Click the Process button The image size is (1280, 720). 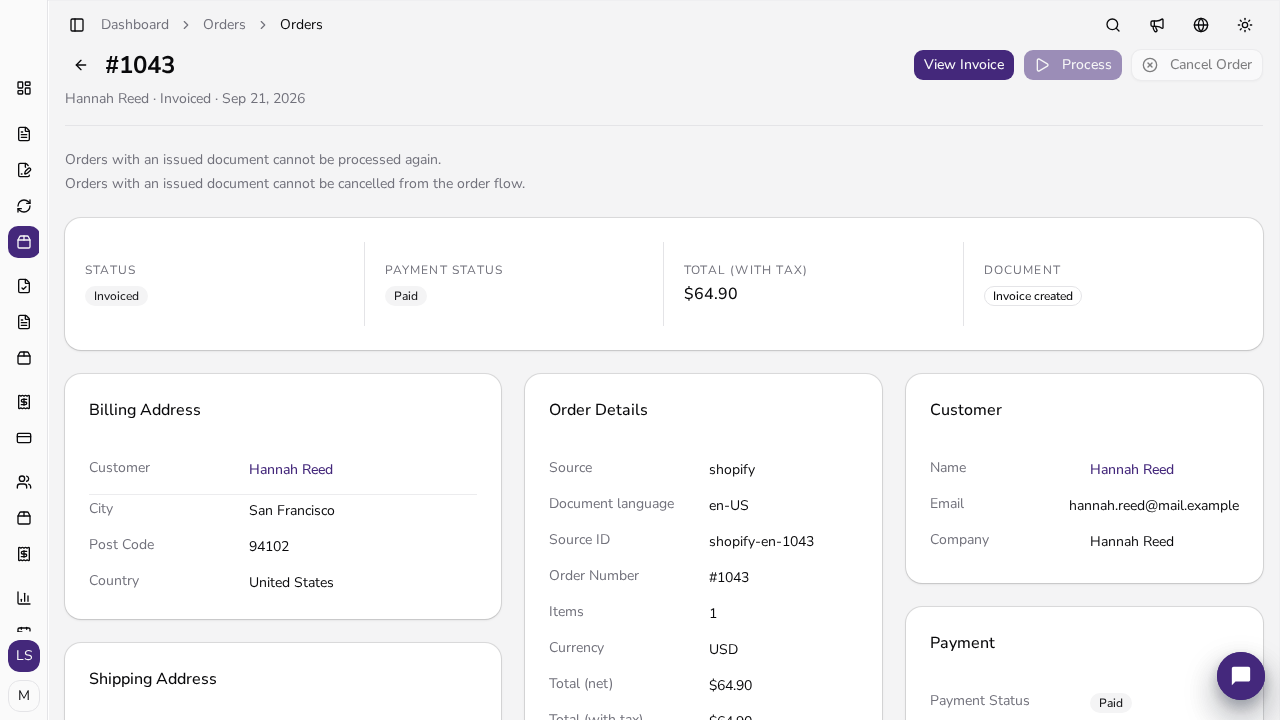[1073, 65]
